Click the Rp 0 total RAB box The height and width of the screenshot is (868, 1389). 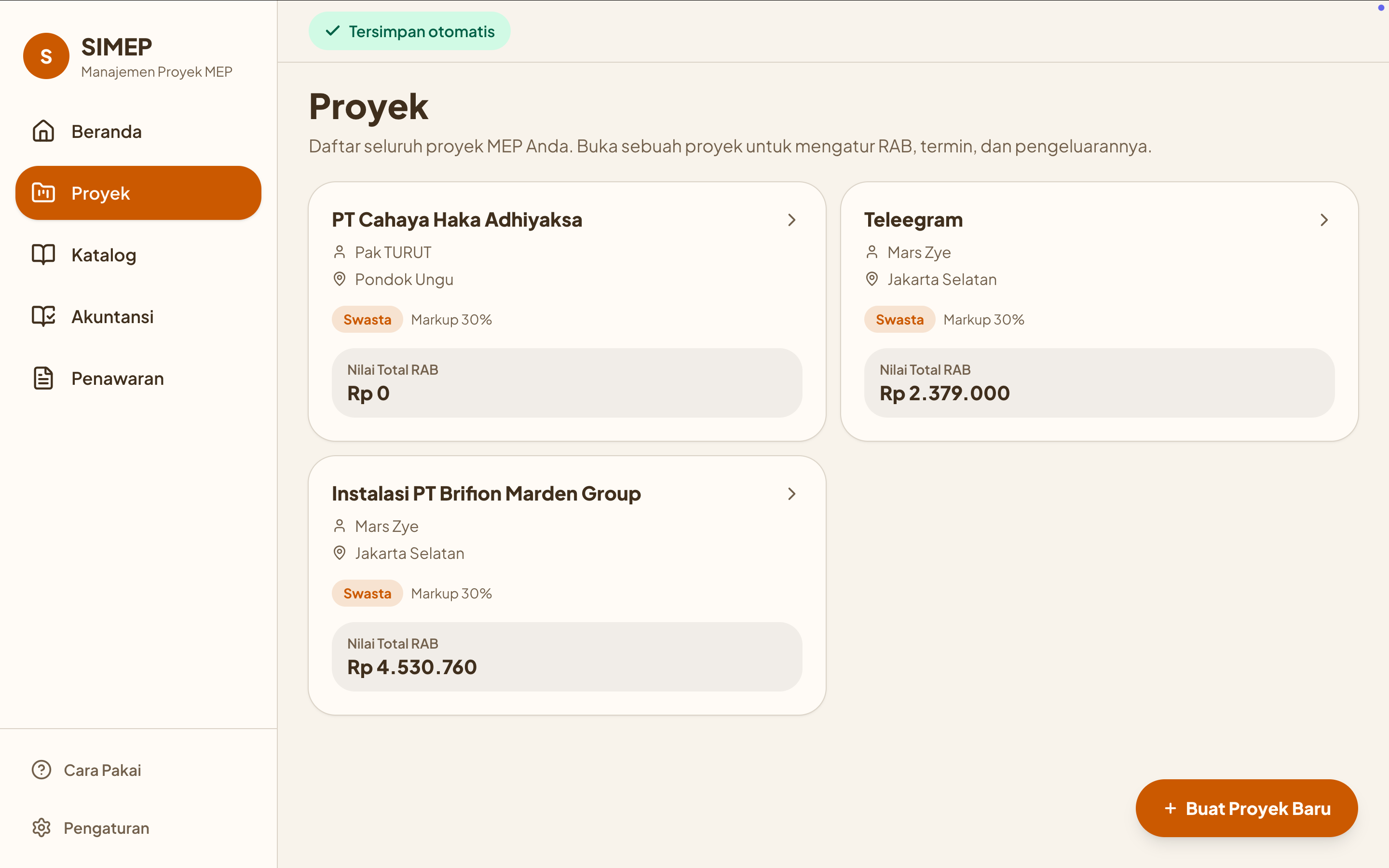[567, 382]
